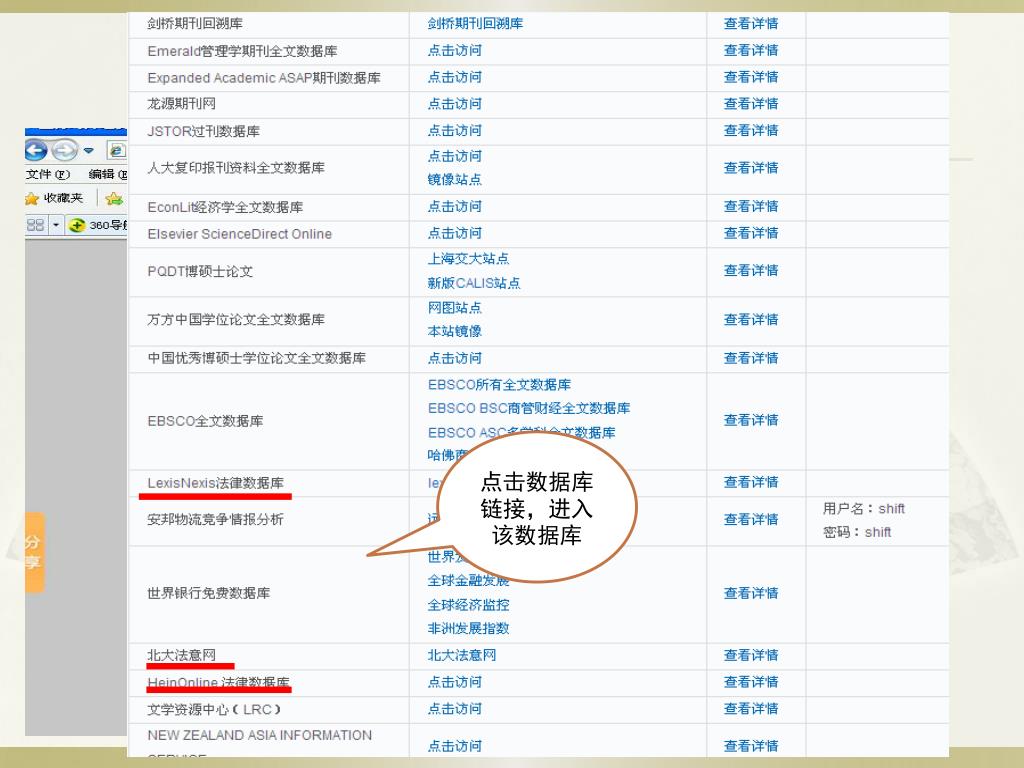Open 非洲发展指数 link

pyautogui.click(x=468, y=628)
